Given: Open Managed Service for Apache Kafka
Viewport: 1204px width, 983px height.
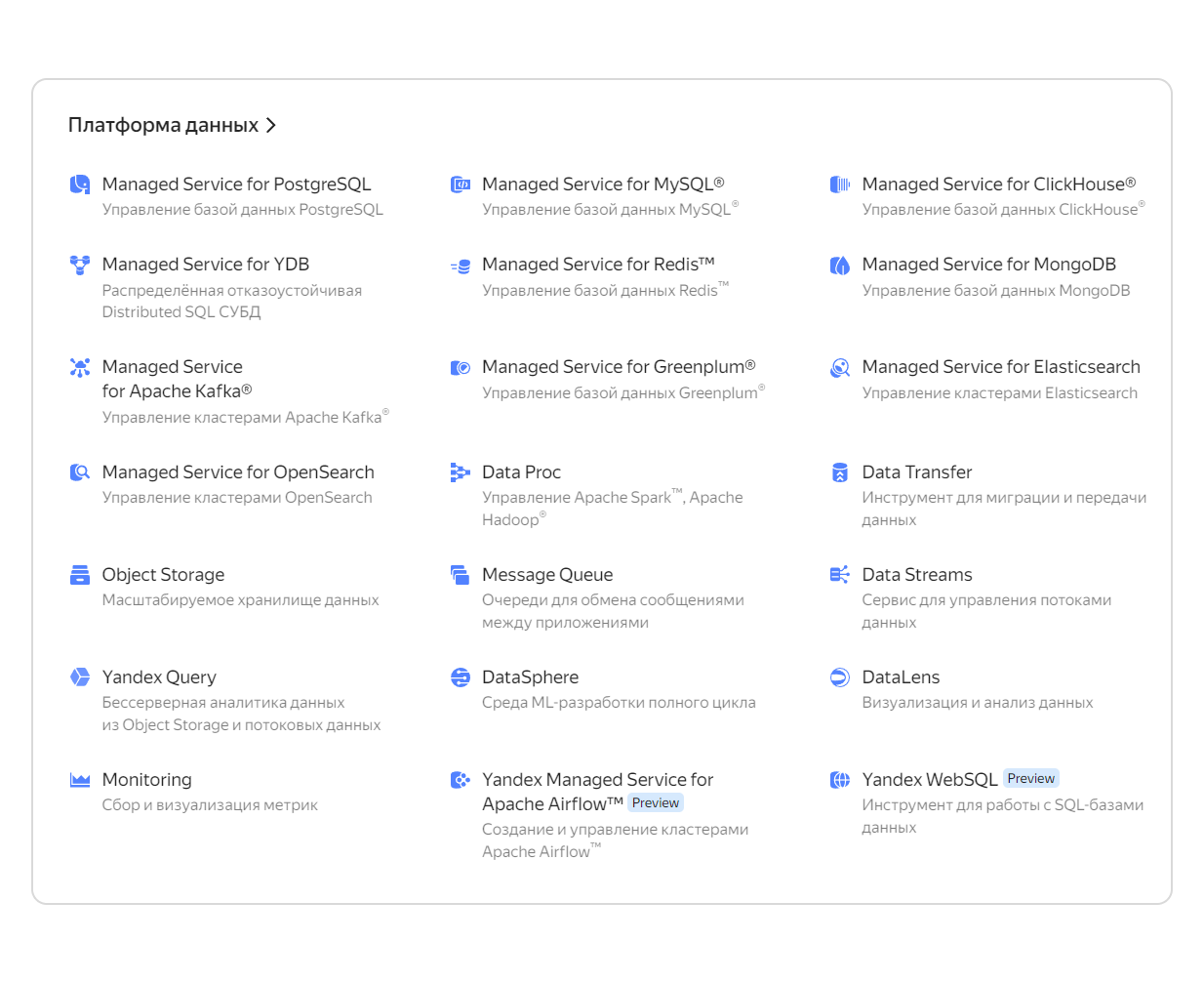Looking at the screenshot, I should (x=177, y=379).
